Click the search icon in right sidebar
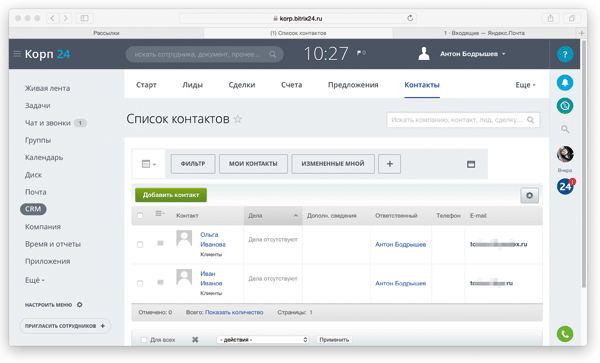This screenshot has height=363, width=600. tap(565, 129)
